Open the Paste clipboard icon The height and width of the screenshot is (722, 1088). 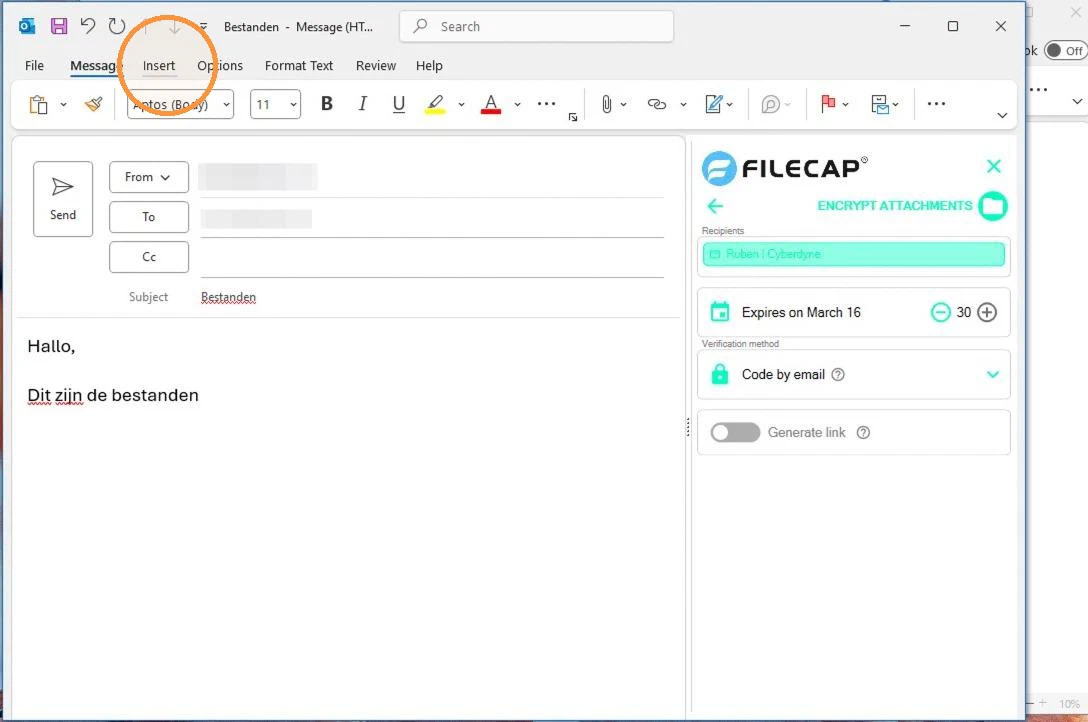[38, 105]
